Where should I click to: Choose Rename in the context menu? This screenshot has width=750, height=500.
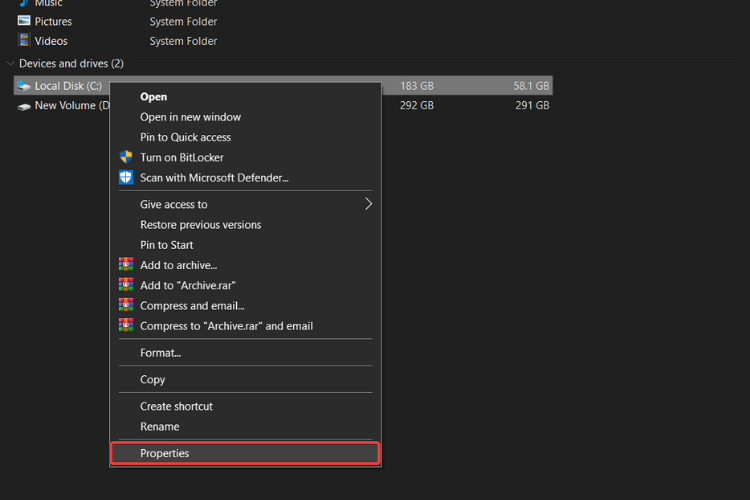pyautogui.click(x=159, y=427)
